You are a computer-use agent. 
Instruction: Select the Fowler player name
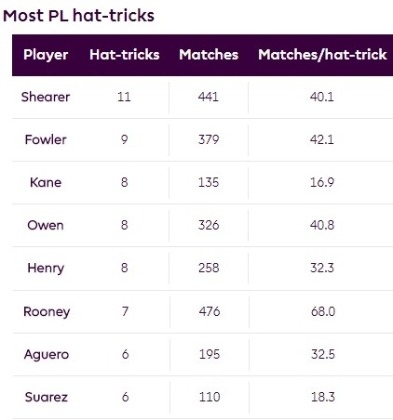[x=46, y=139]
